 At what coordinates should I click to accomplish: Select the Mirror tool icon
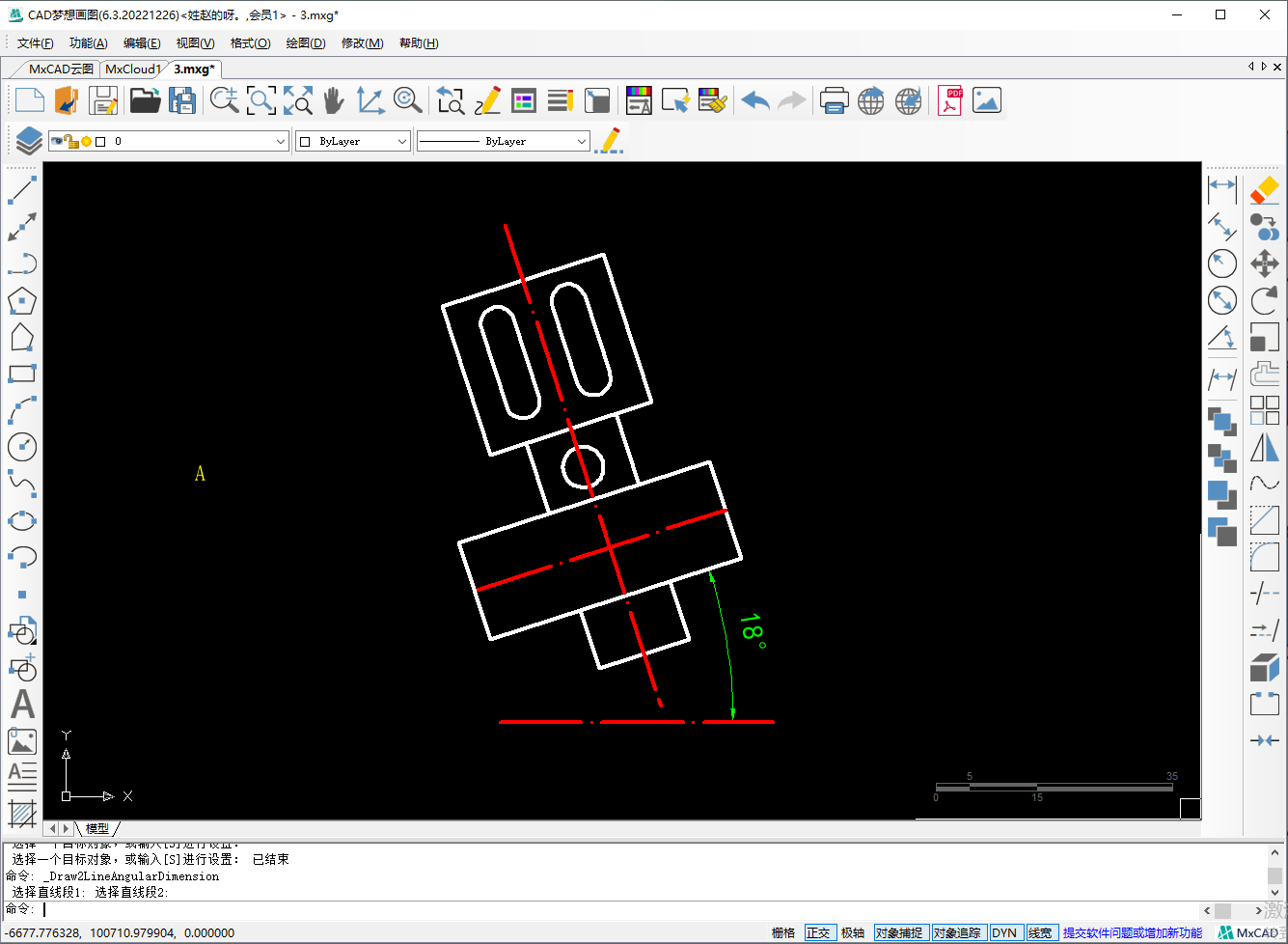pos(1264,447)
